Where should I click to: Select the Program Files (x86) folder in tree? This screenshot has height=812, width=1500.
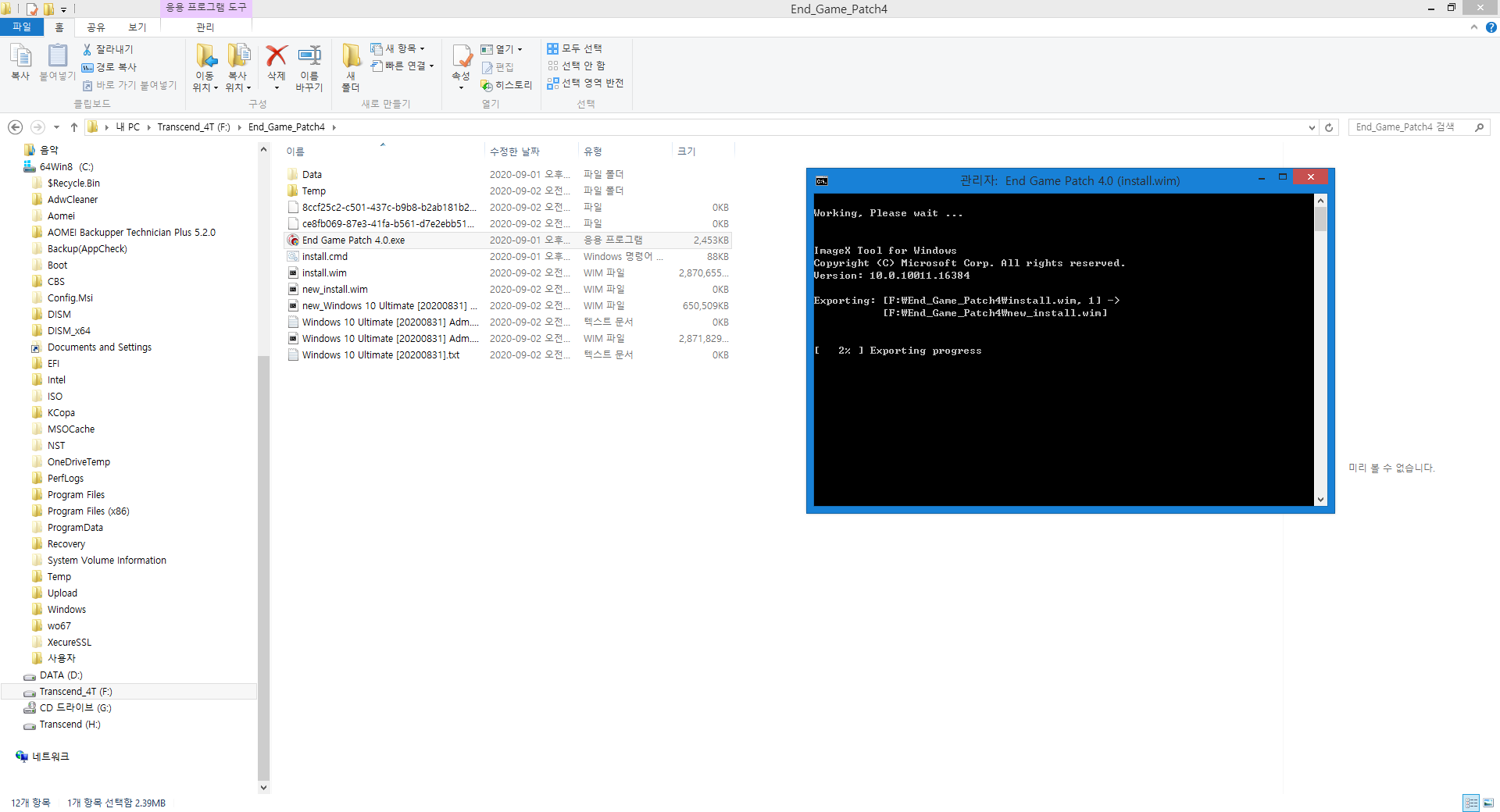click(88, 511)
